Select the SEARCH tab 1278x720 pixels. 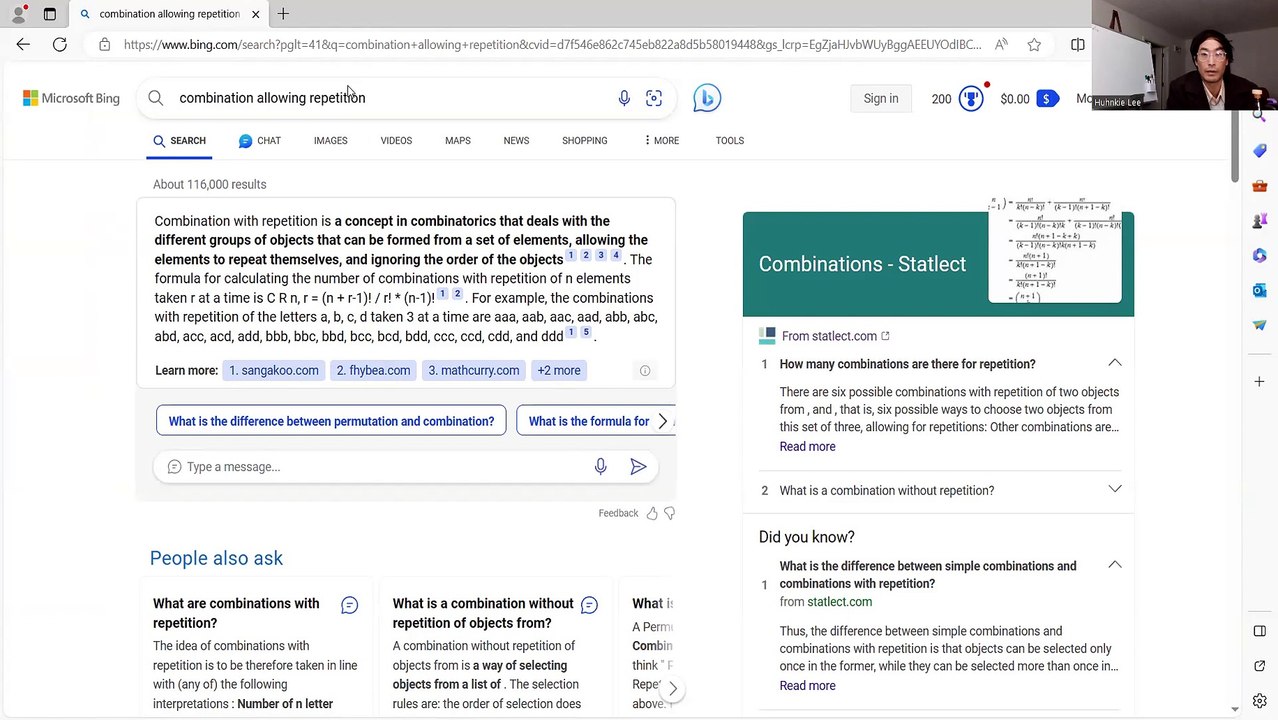pyautogui.click(x=179, y=141)
